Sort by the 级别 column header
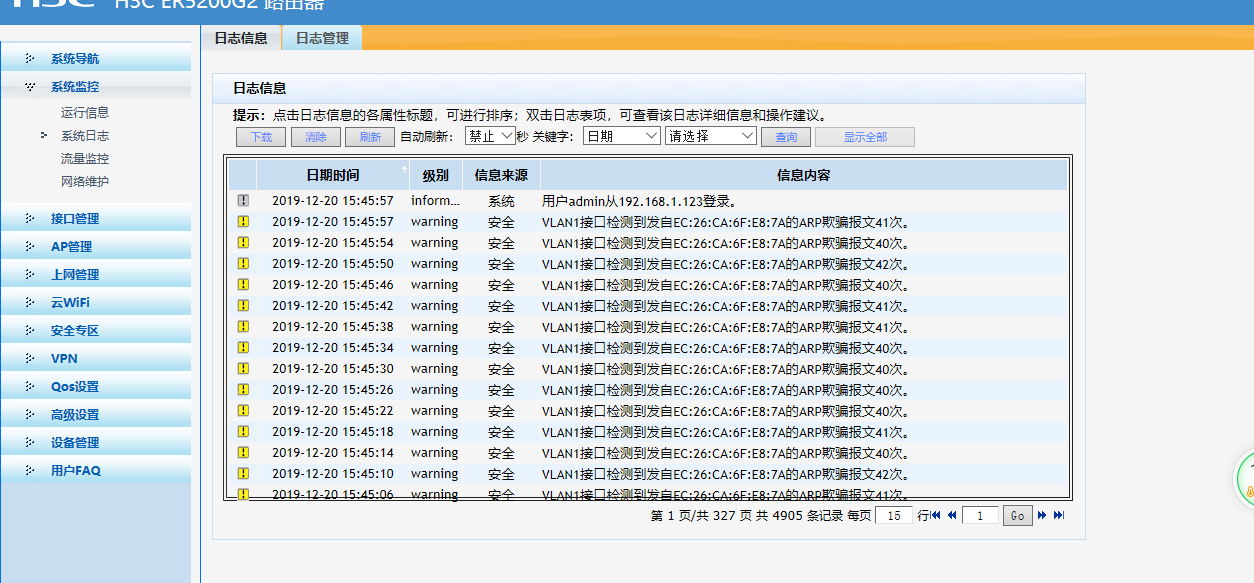This screenshot has height=583, width=1254. pyautogui.click(x=435, y=175)
